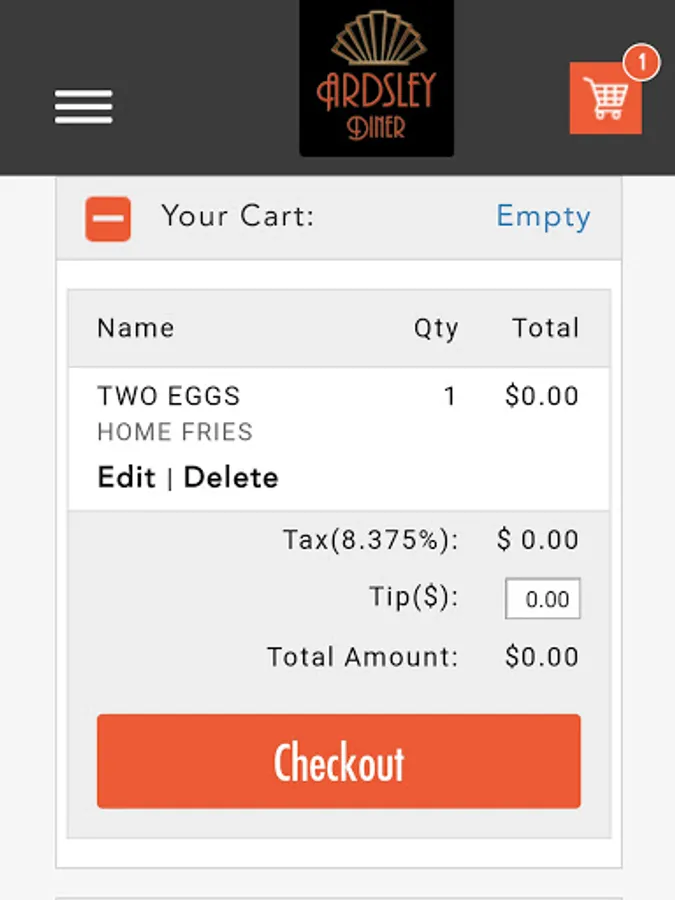The height and width of the screenshot is (900, 675).
Task: Edit the Two Eggs cart item
Action: 126,477
